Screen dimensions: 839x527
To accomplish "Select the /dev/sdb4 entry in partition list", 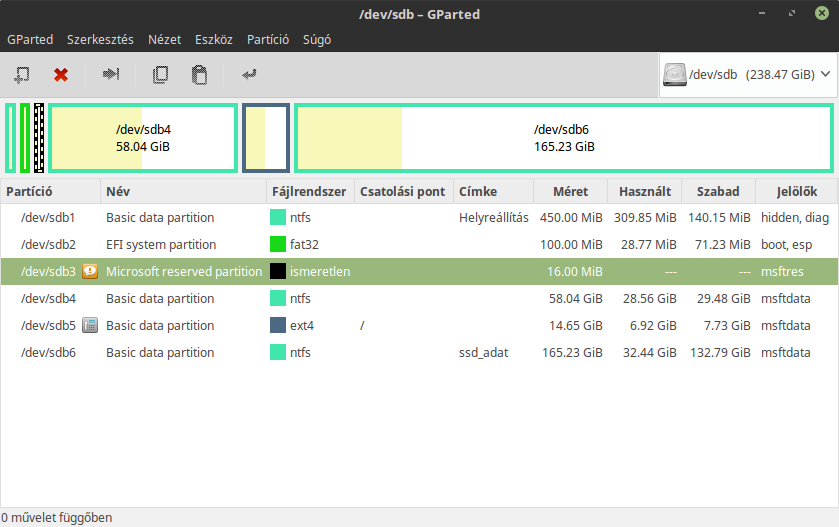I will [420, 298].
